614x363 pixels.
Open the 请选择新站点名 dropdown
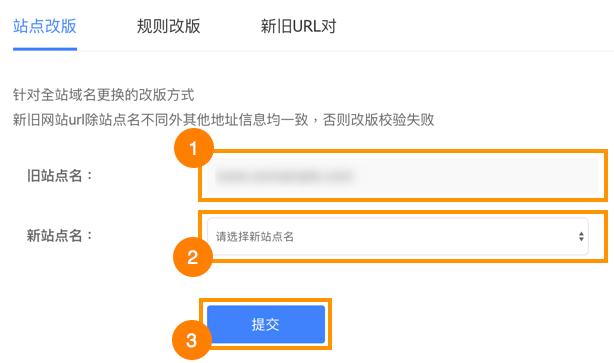pyautogui.click(x=398, y=237)
